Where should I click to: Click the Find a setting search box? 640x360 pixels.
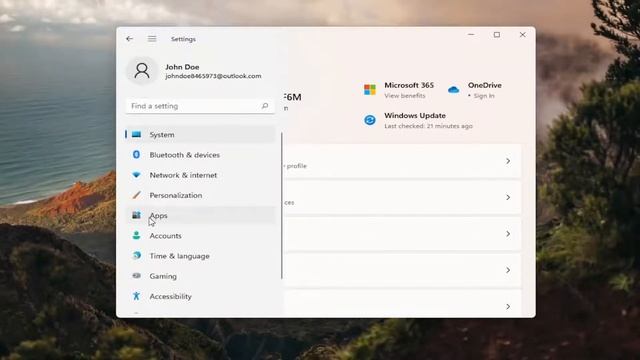pos(200,106)
